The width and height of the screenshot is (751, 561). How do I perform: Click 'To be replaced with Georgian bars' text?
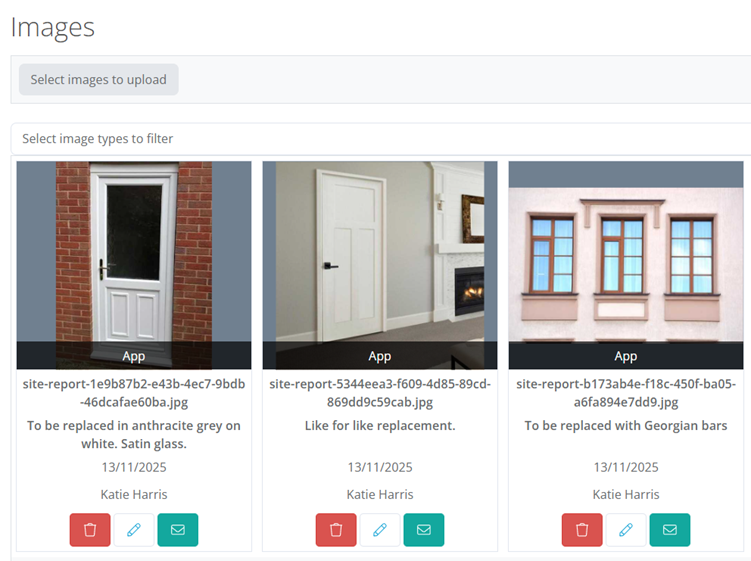pyautogui.click(x=626, y=426)
